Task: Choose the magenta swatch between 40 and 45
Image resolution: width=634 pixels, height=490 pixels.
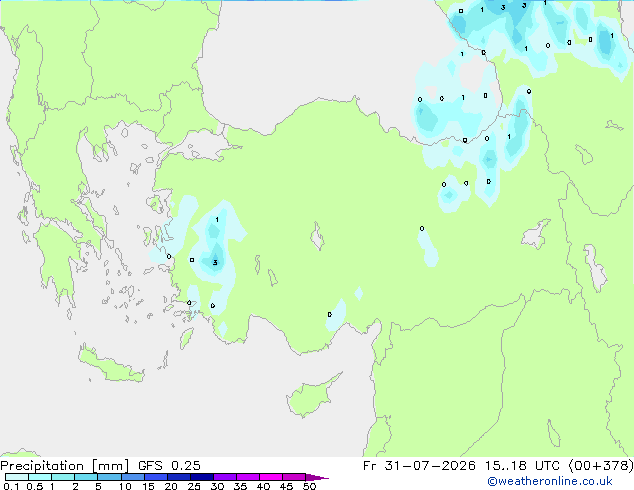Action: pos(271,477)
